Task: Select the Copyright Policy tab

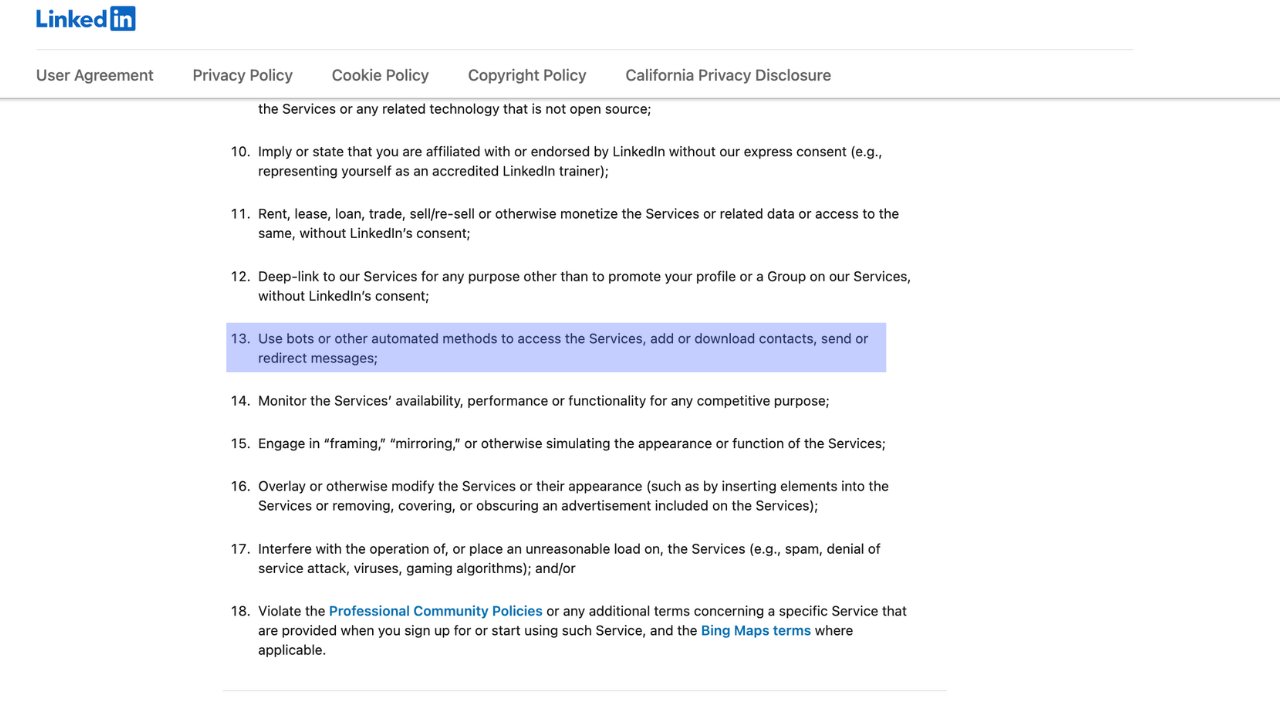Action: [527, 75]
